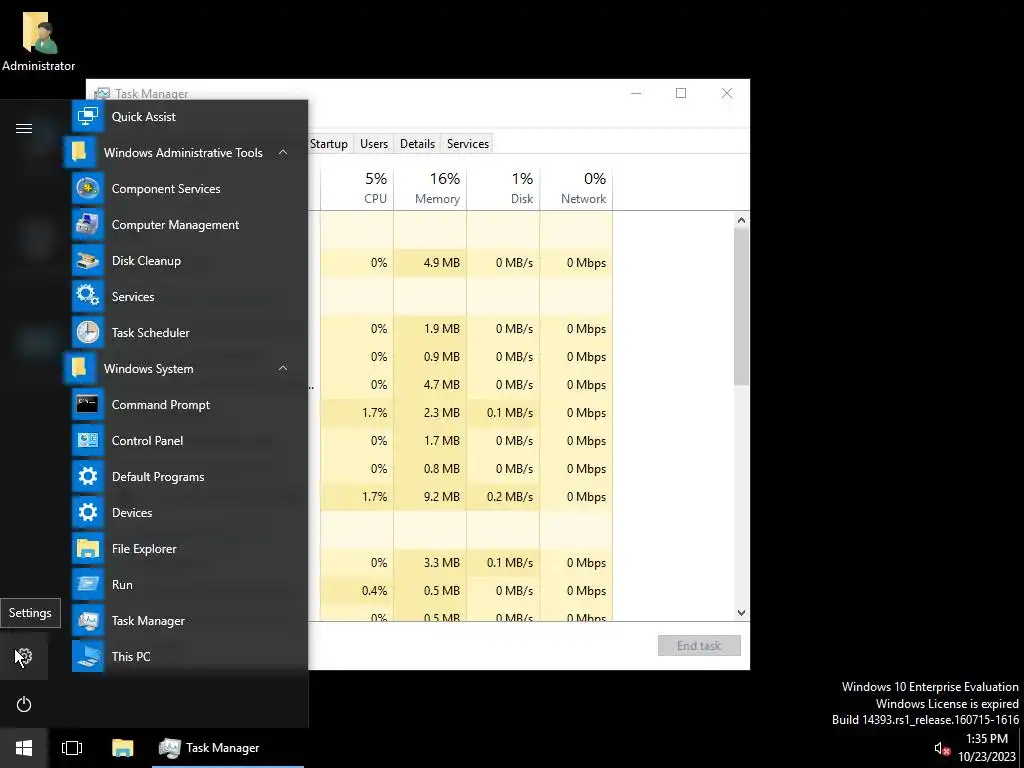
Task: Open the Services tab in Task Manager
Action: tap(468, 144)
